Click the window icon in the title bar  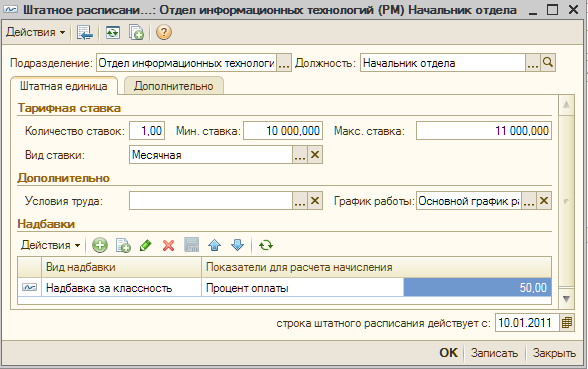point(10,9)
